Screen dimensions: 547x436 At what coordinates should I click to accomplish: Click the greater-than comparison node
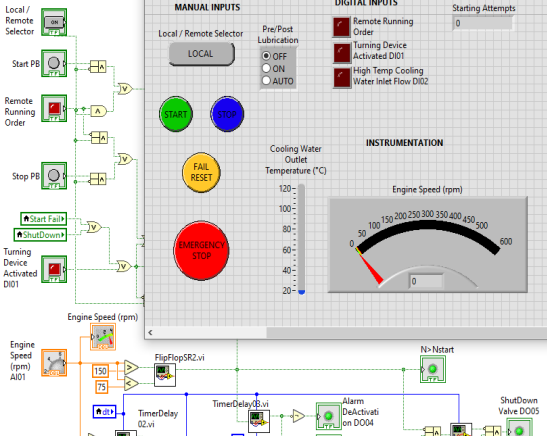click(x=132, y=367)
